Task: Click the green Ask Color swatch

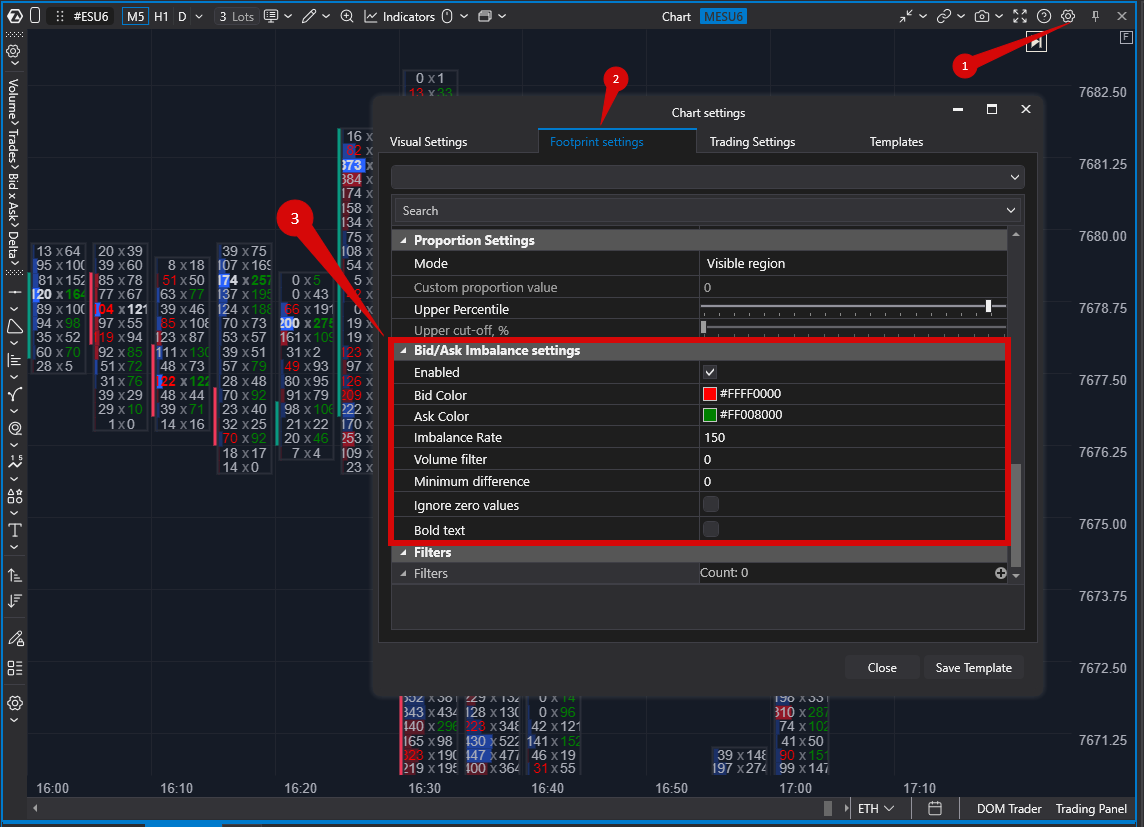Action: click(x=709, y=415)
